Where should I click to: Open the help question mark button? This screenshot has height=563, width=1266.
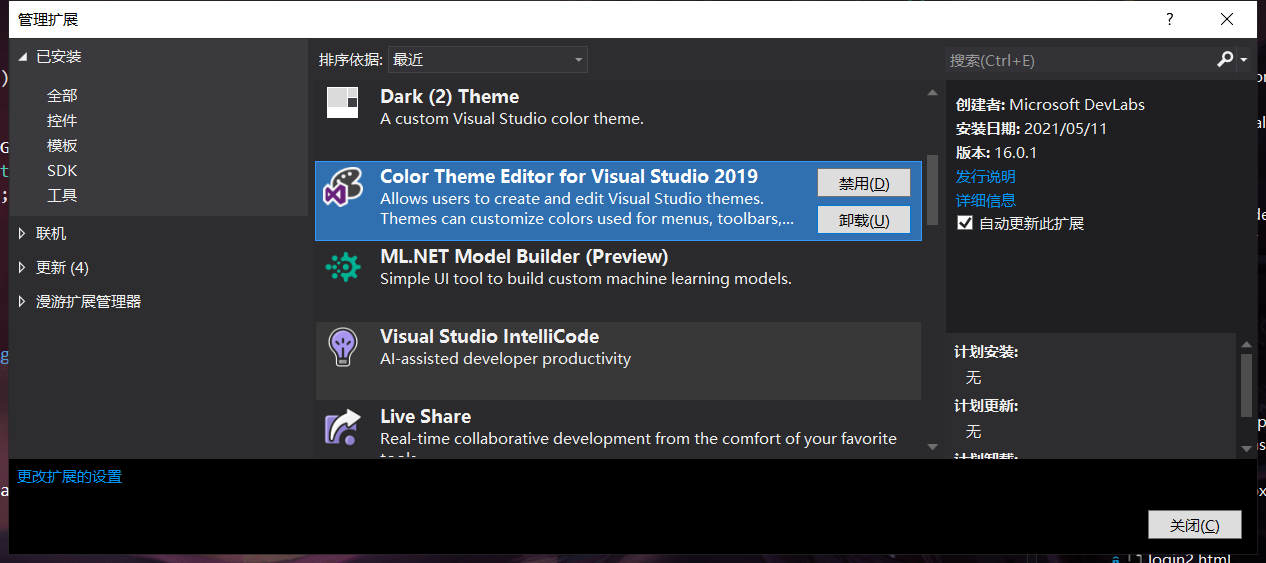coord(1169,19)
